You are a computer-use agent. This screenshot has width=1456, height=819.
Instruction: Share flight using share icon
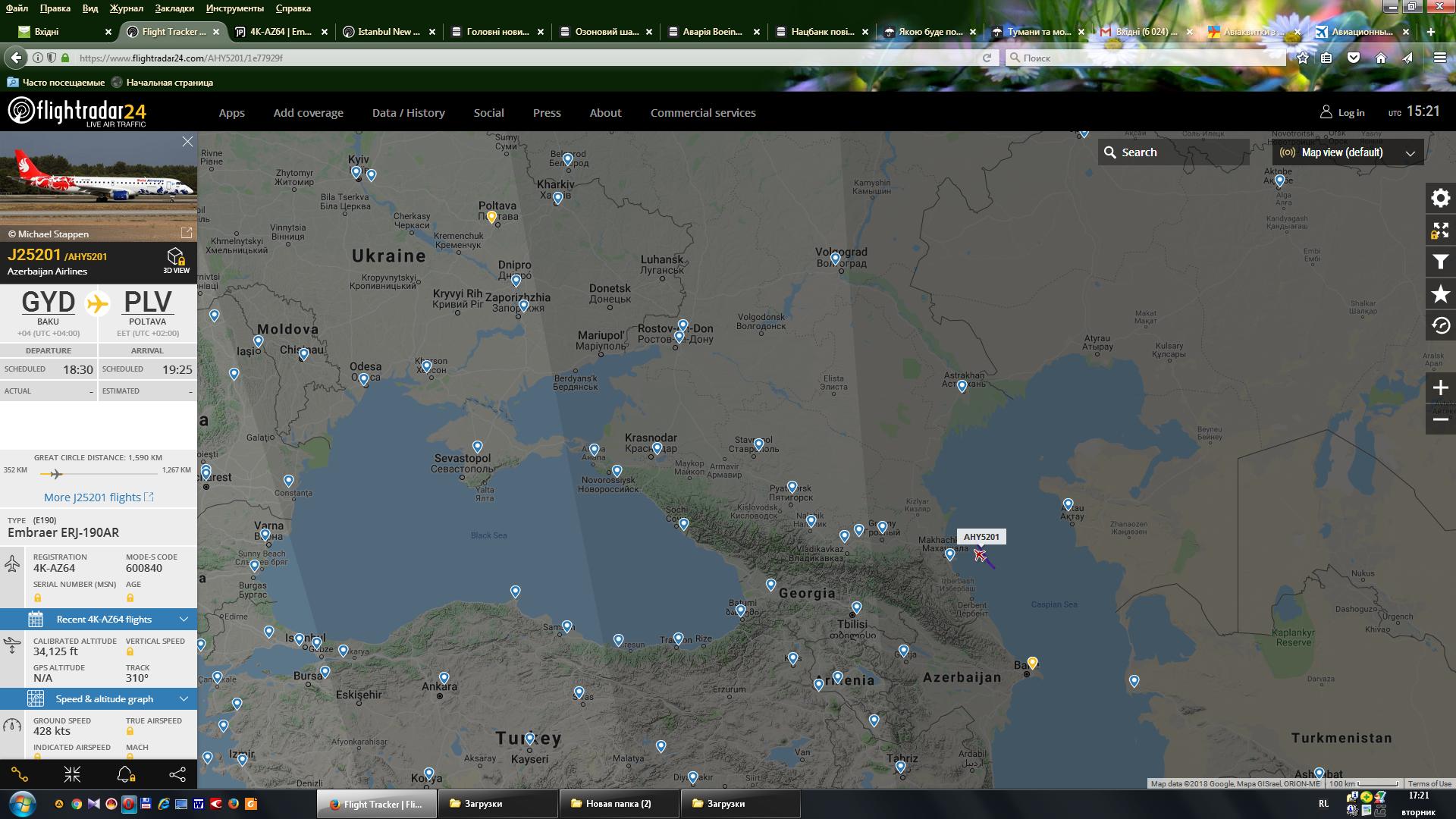click(x=177, y=774)
